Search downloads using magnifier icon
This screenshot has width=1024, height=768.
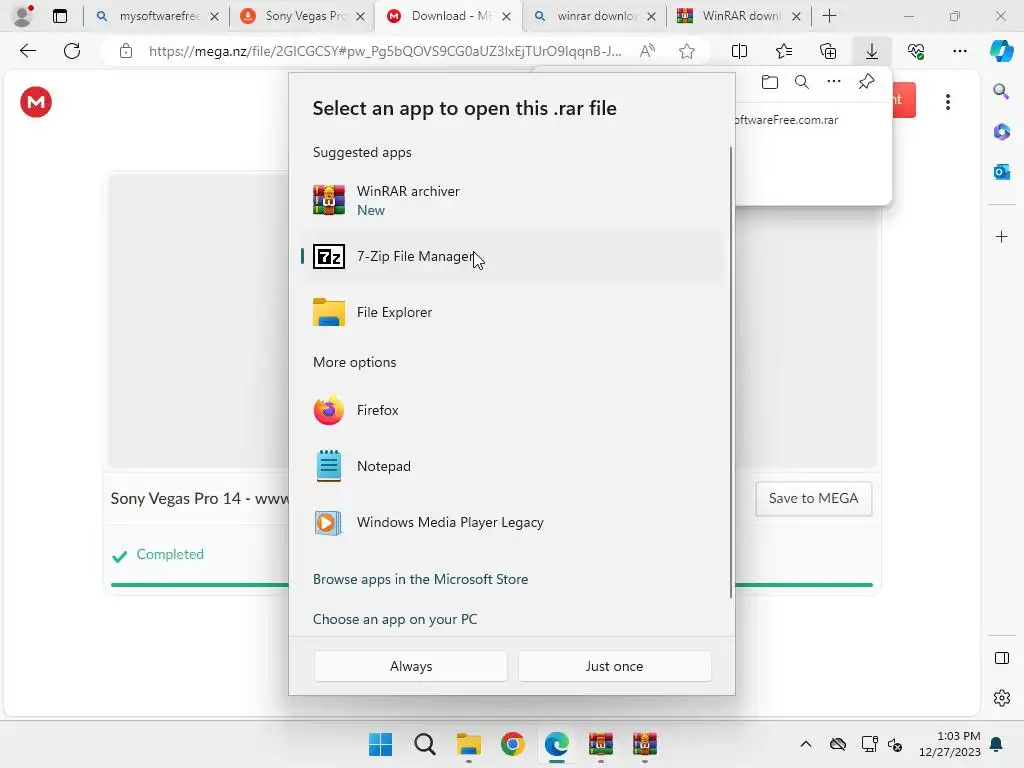pyautogui.click(x=802, y=82)
